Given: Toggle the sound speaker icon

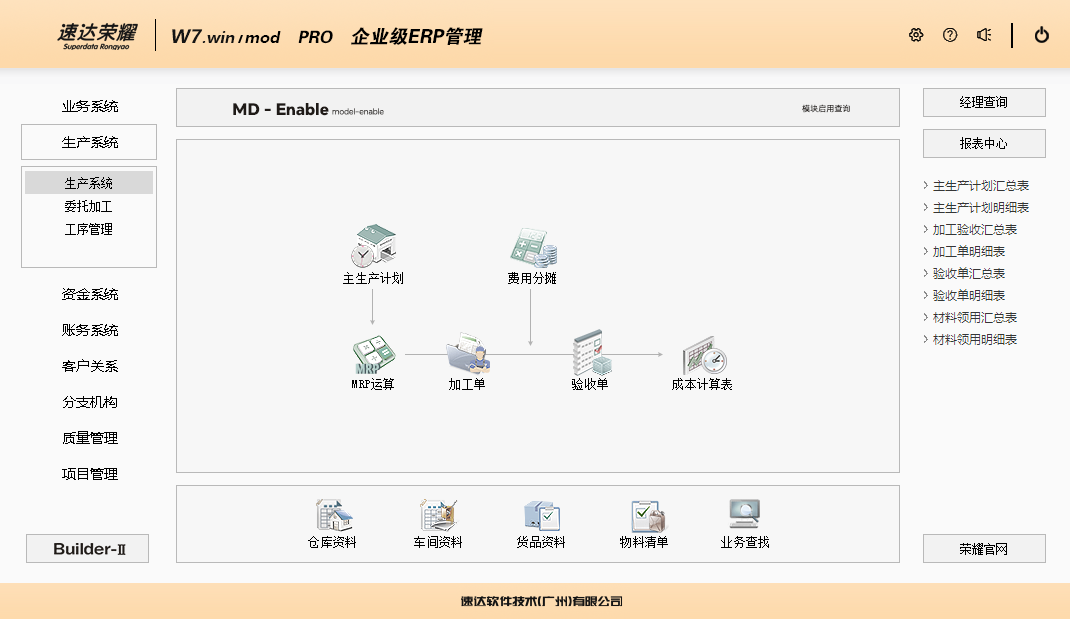Looking at the screenshot, I should click(984, 35).
